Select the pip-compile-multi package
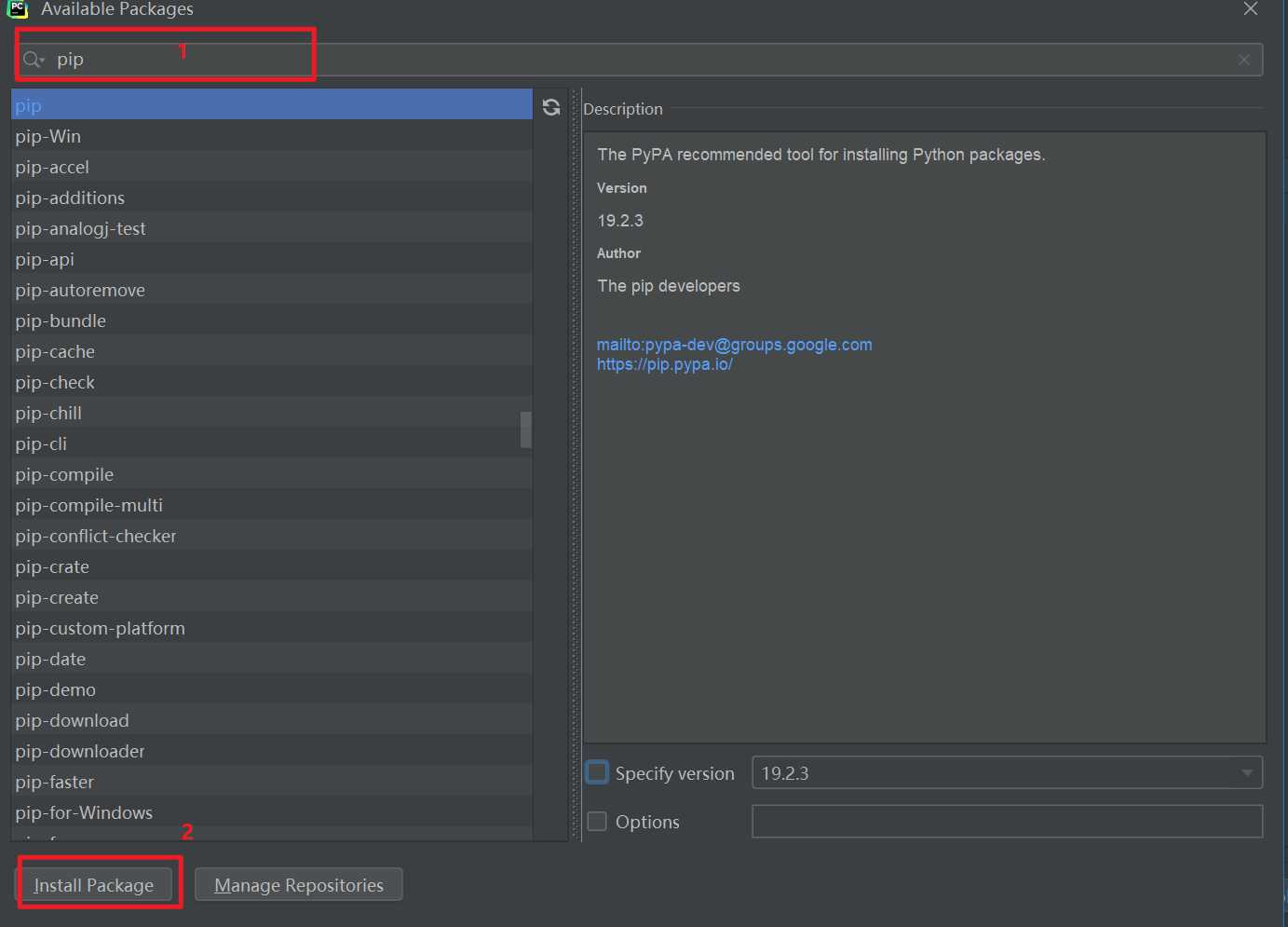 coord(271,505)
